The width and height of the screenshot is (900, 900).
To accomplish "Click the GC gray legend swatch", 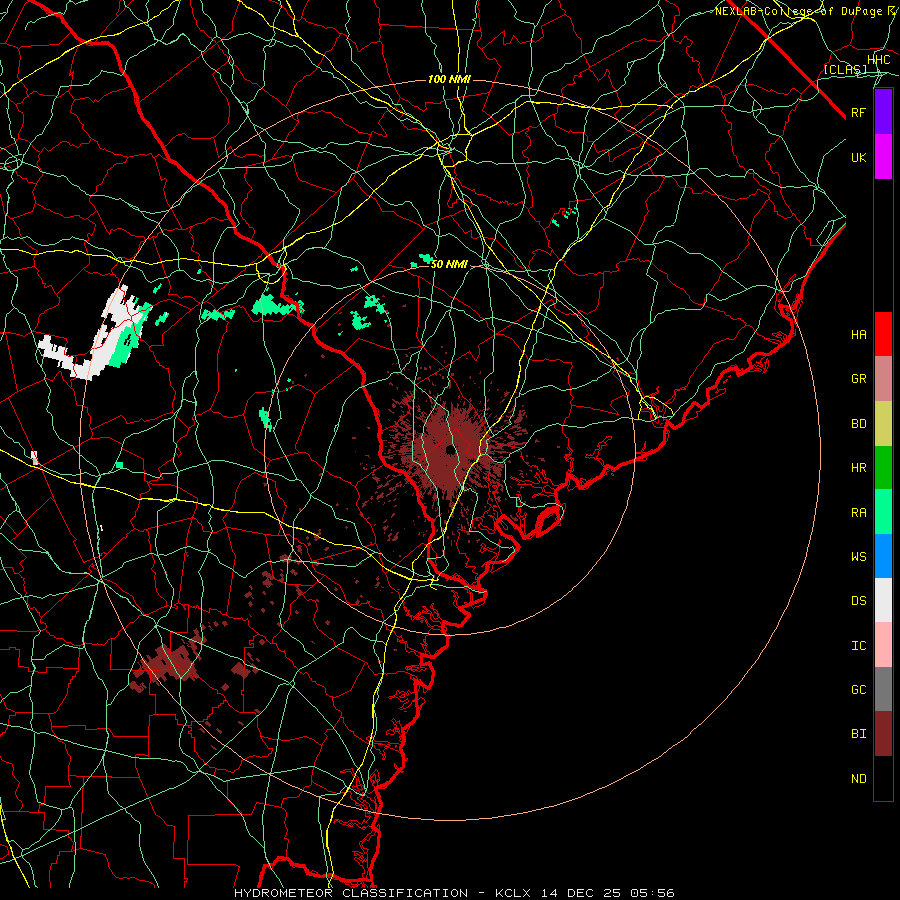I will click(883, 689).
